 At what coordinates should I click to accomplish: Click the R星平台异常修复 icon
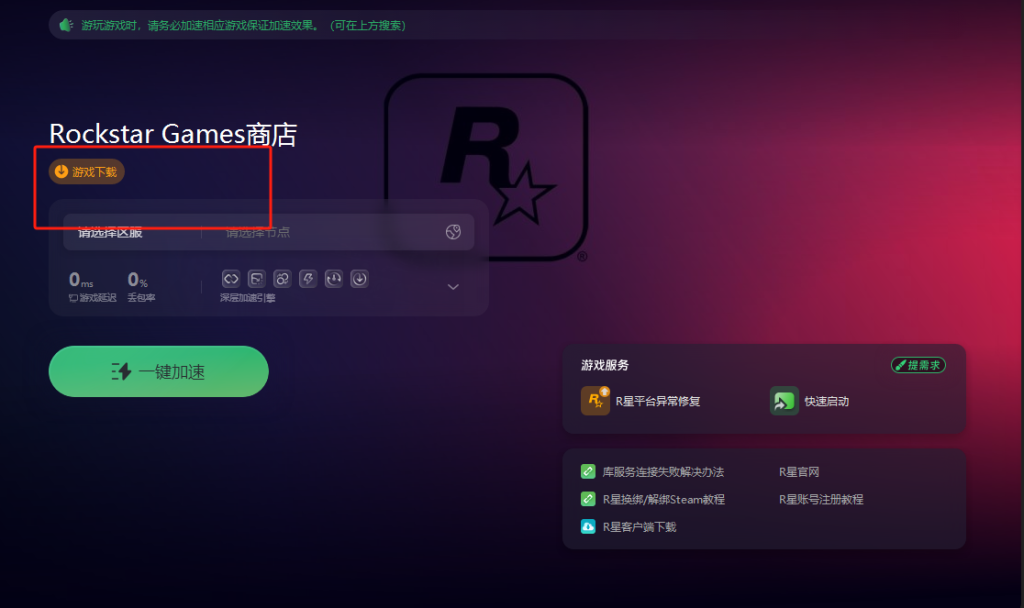pyautogui.click(x=595, y=400)
